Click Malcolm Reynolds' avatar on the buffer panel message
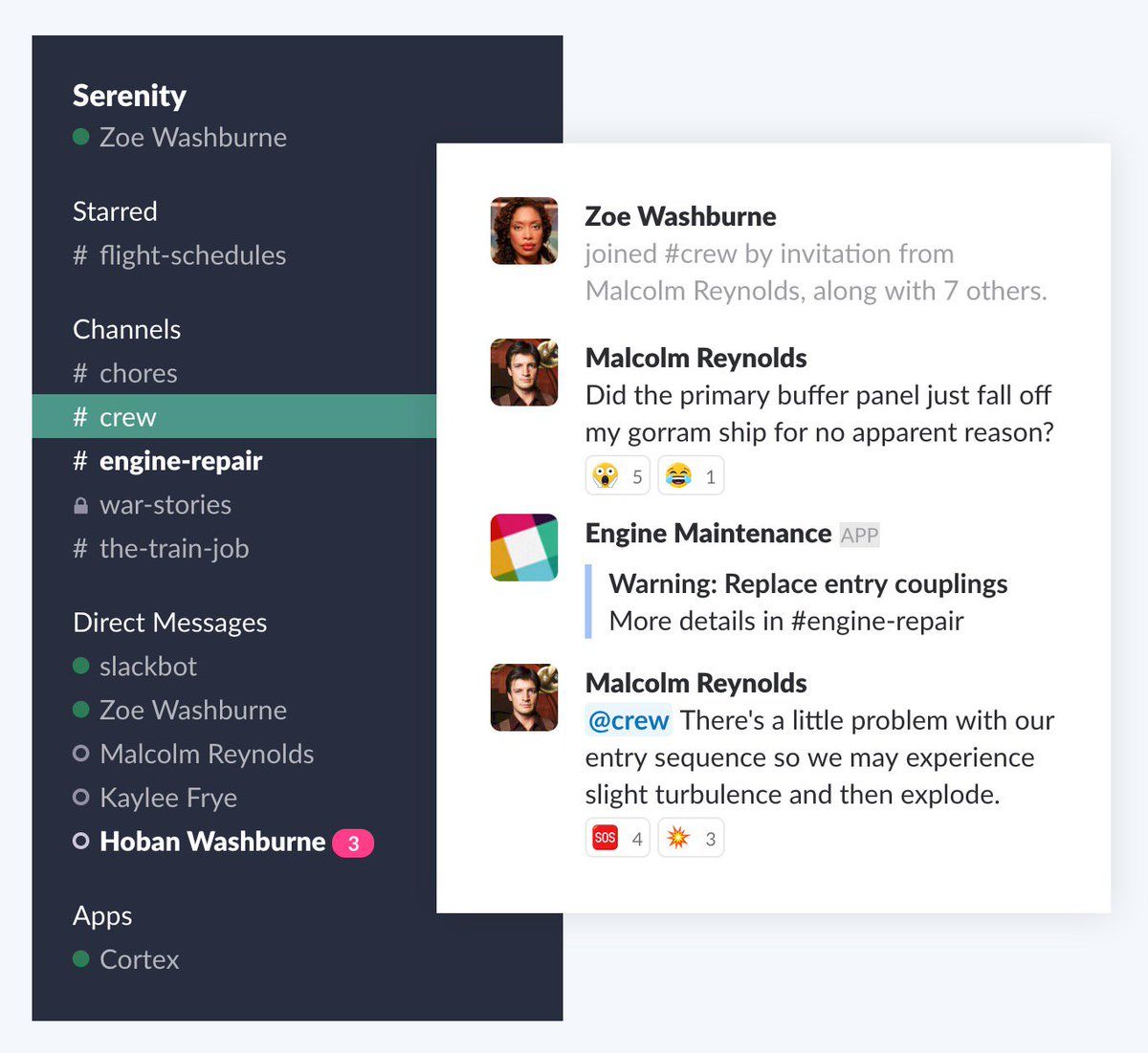 coord(524,372)
